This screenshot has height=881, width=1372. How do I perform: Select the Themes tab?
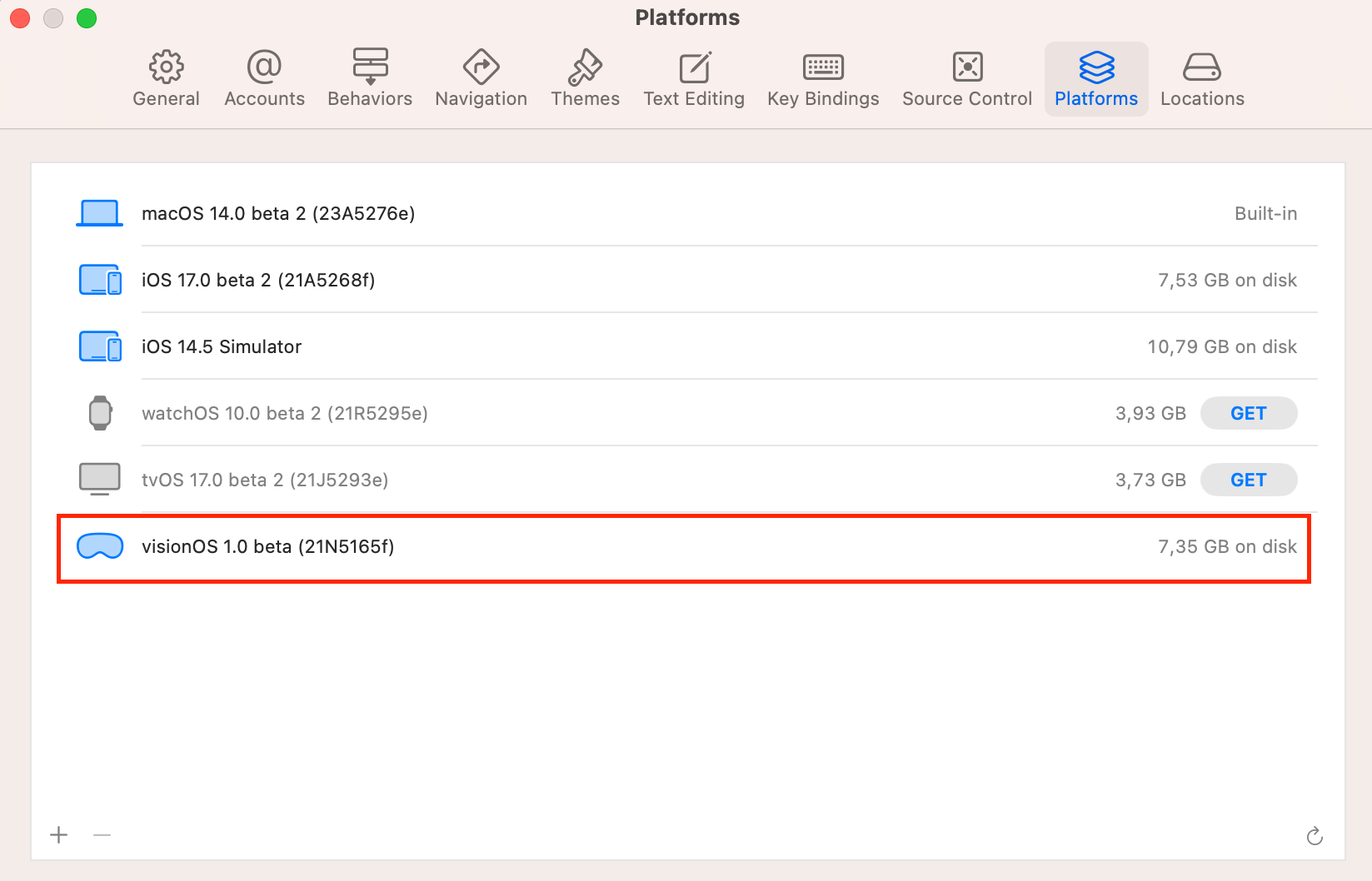click(585, 80)
